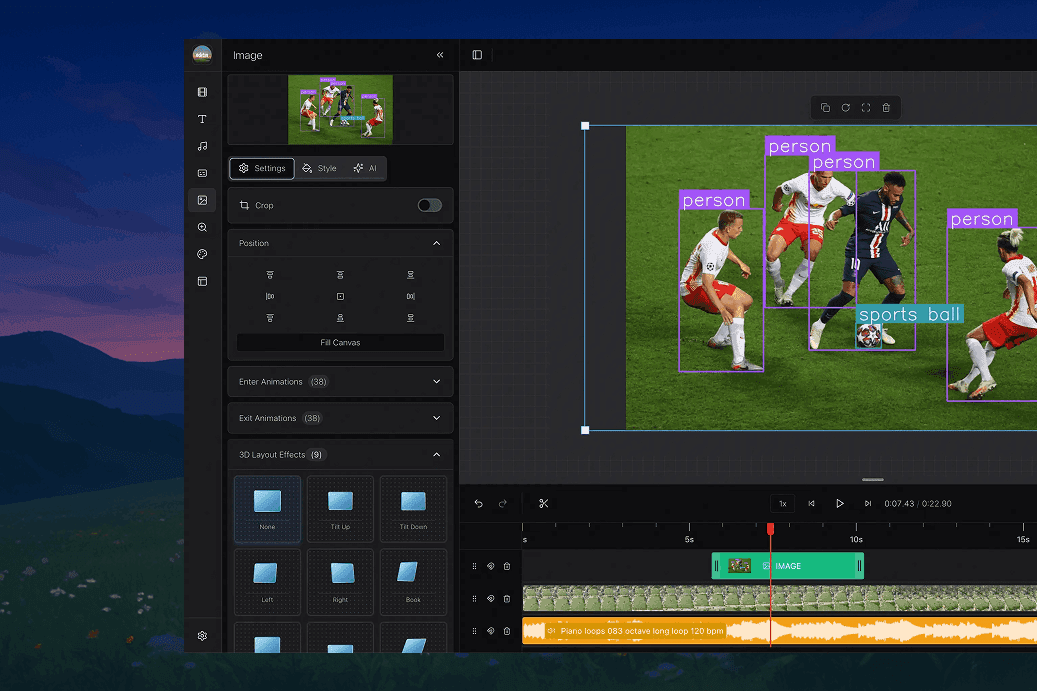This screenshot has height=691, width=1037.
Task: Click the rotate/reset icon above the canvas
Action: pos(846,108)
